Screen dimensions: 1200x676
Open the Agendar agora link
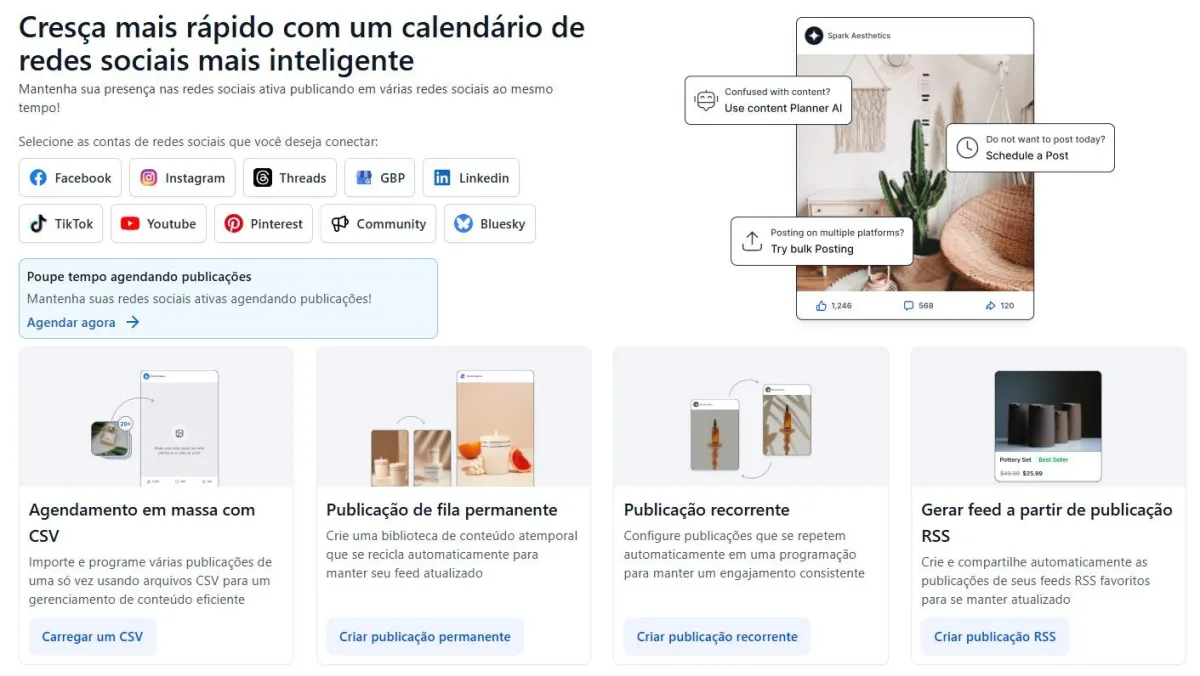coord(83,322)
